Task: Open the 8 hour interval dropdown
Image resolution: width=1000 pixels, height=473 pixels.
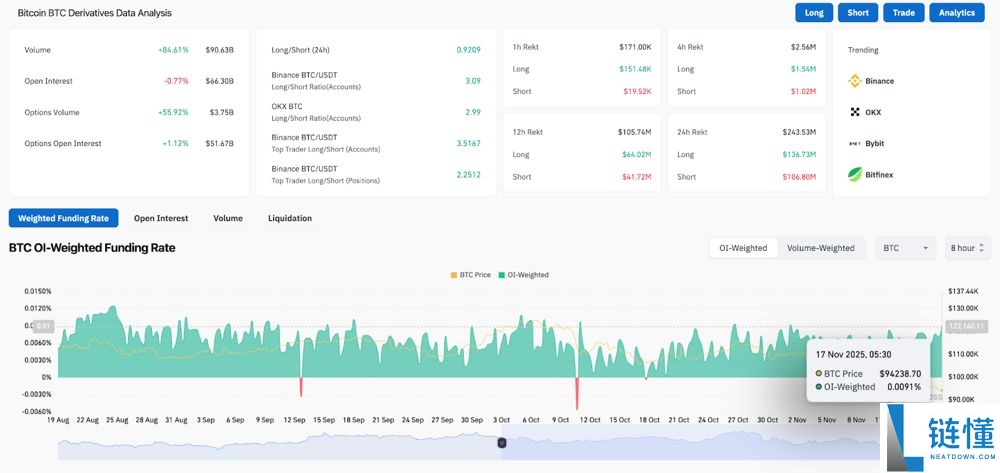Action: [967, 248]
